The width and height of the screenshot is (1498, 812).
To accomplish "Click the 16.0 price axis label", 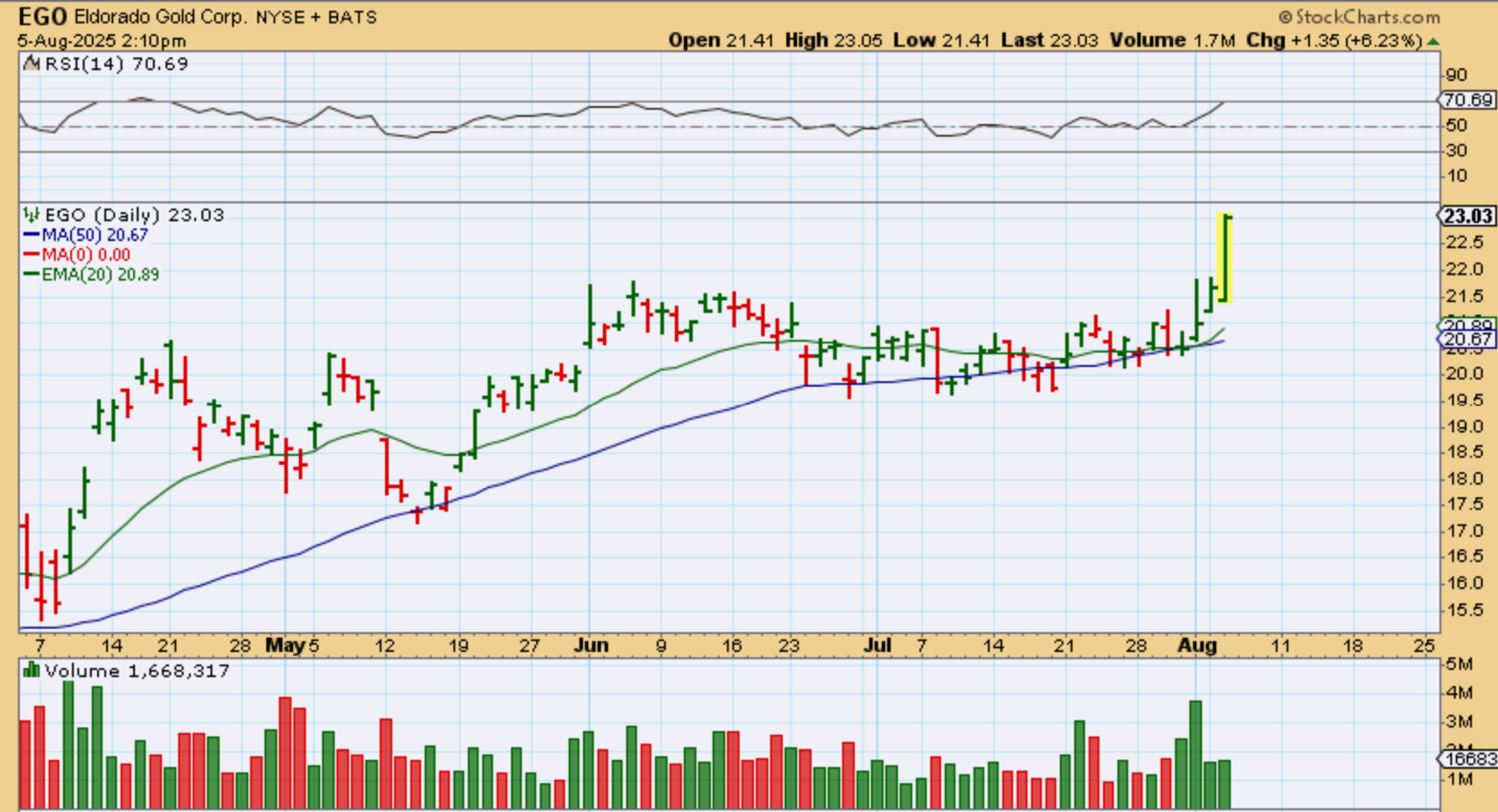I will (x=1464, y=584).
